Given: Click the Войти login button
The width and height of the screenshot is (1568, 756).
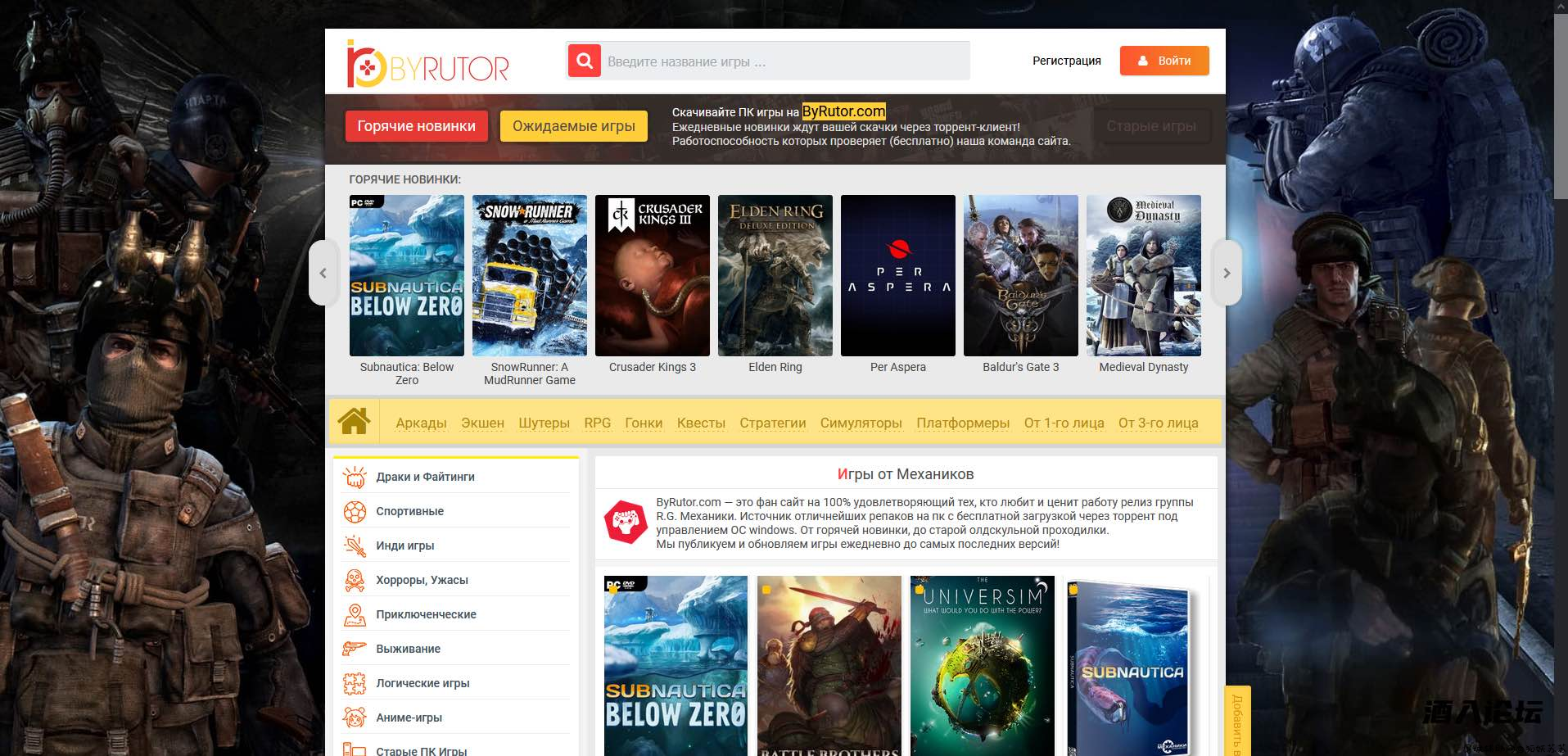Looking at the screenshot, I should (1164, 61).
